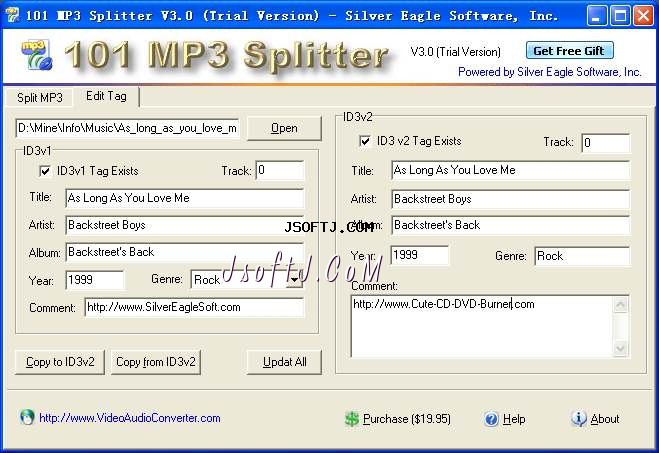Click the Updat All button
659x453 pixels.
click(x=285, y=362)
